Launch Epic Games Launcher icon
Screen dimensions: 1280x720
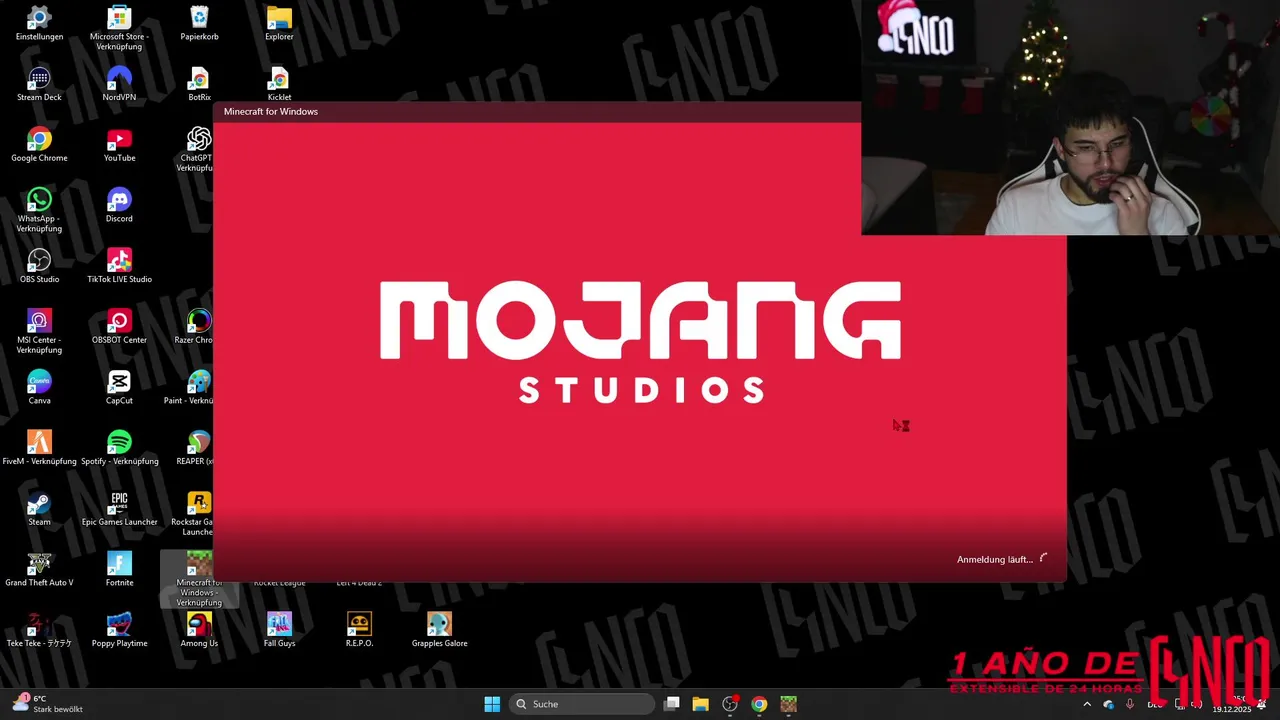tap(119, 509)
